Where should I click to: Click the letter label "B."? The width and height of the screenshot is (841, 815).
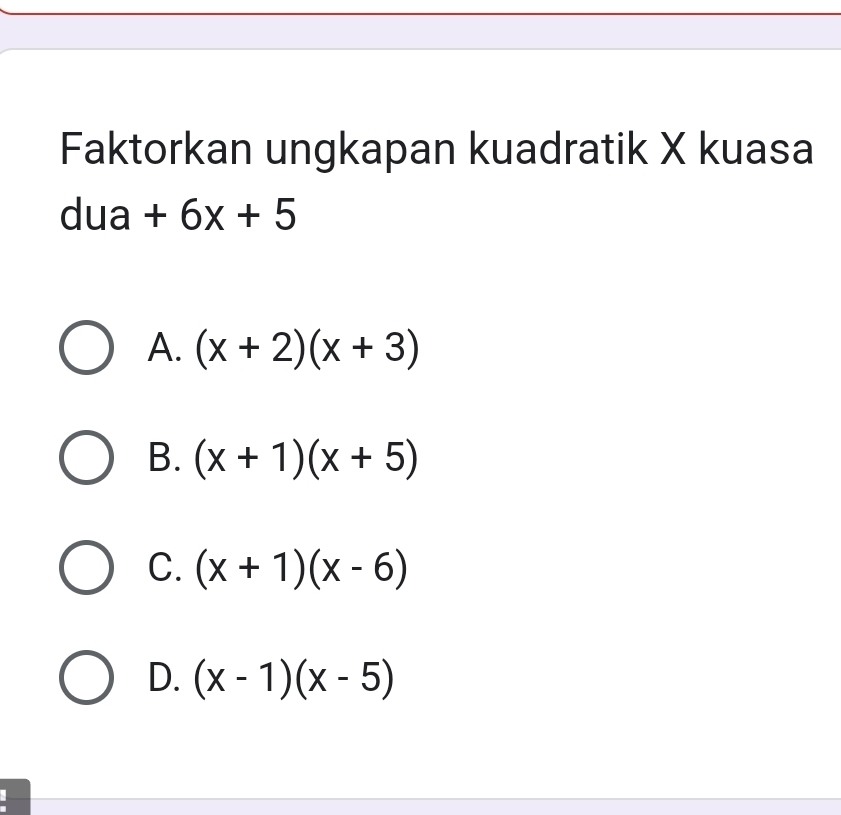tap(161, 459)
